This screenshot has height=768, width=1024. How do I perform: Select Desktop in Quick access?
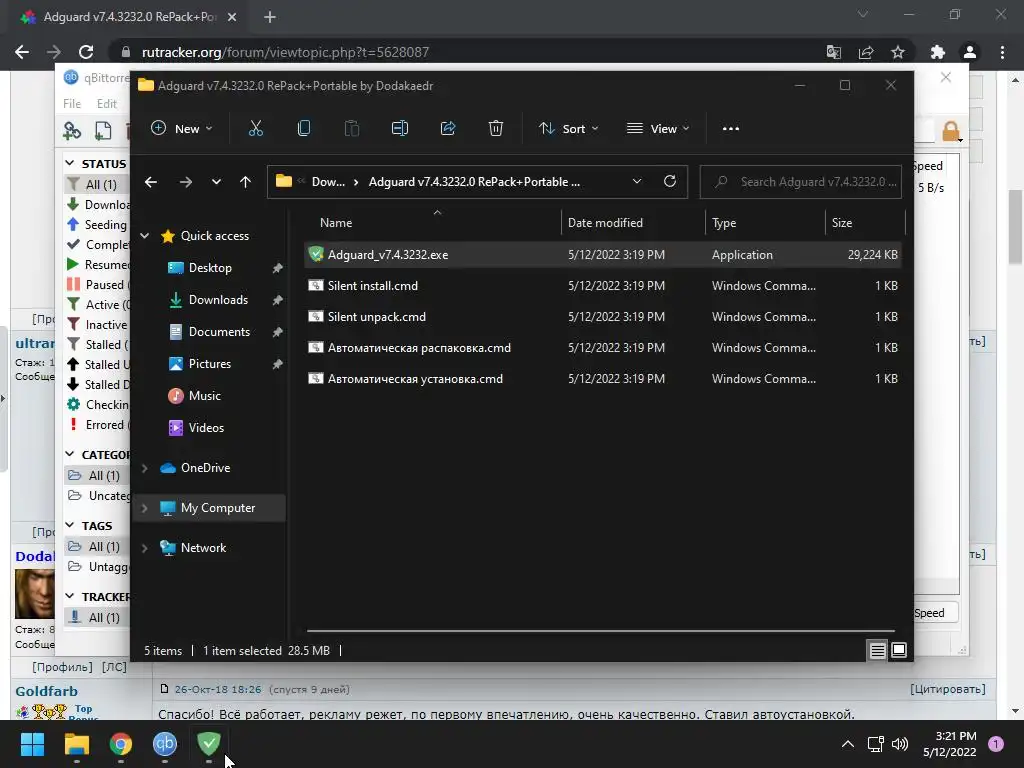pyautogui.click(x=210, y=268)
